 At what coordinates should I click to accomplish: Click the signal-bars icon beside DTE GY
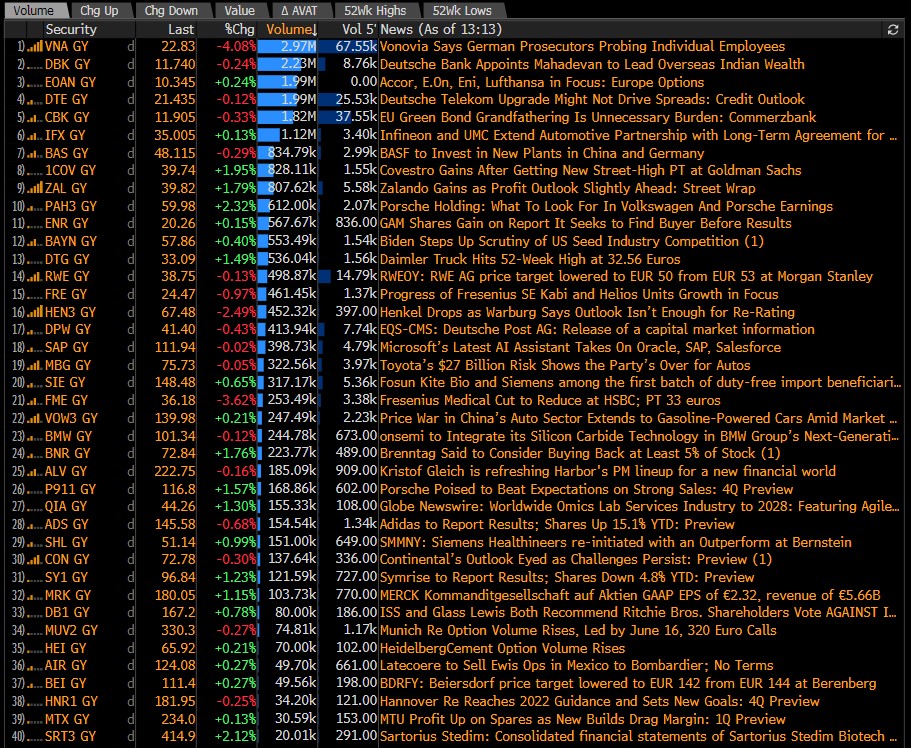coord(34,100)
